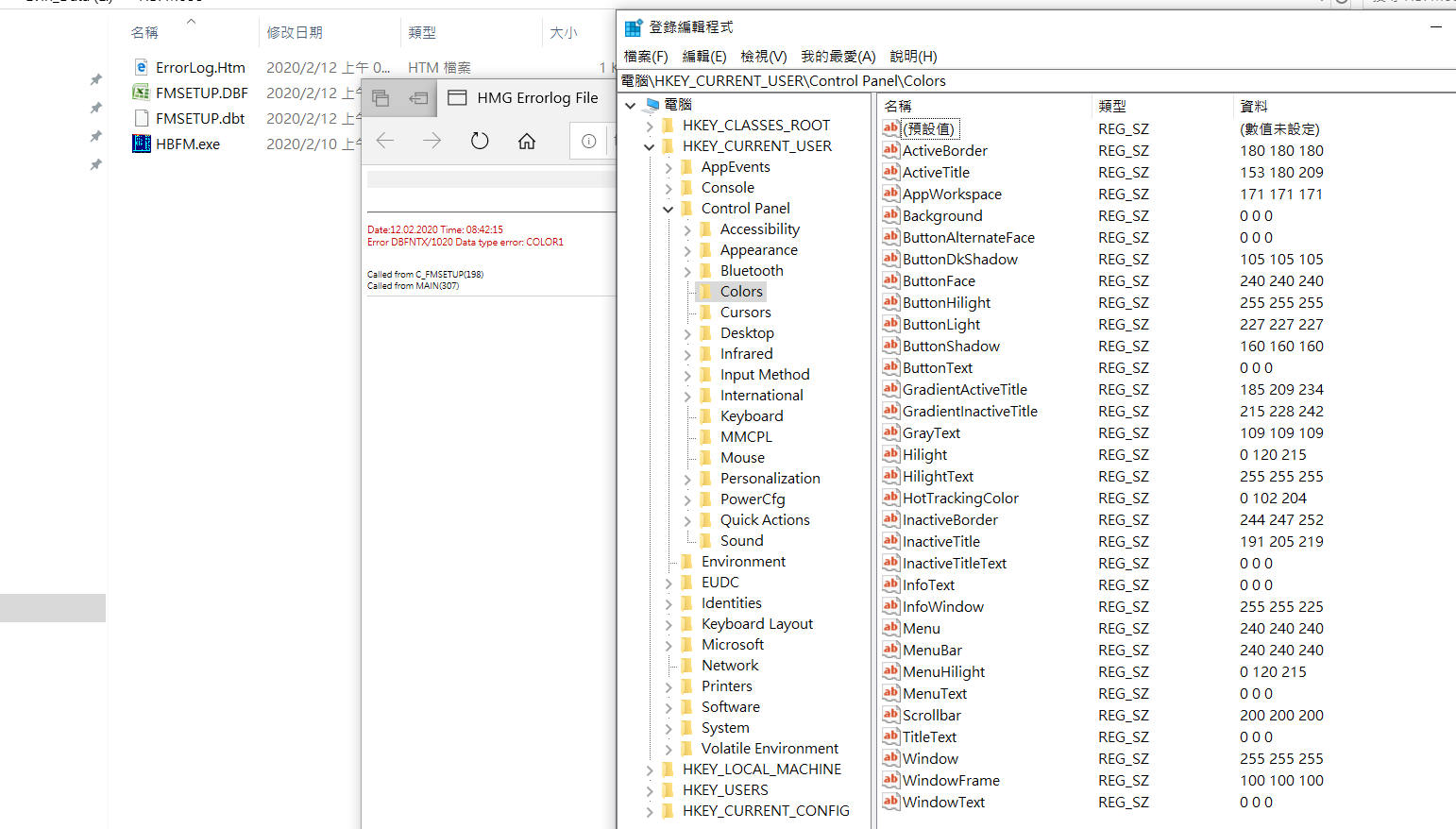Click the set-tabs-aside icon in browser
The image size is (1456, 829).
coord(418,97)
